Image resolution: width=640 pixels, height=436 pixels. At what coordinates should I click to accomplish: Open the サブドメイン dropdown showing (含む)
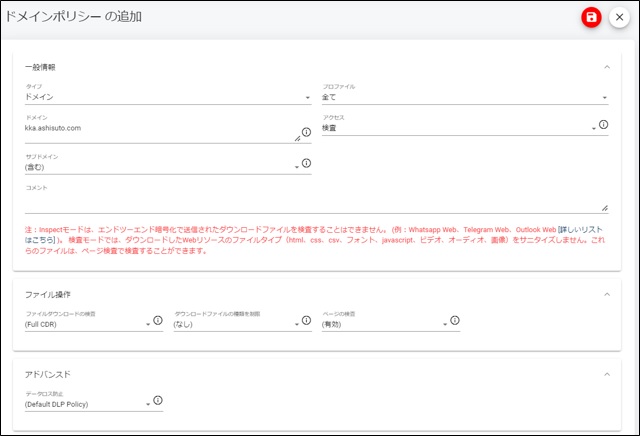[160, 167]
